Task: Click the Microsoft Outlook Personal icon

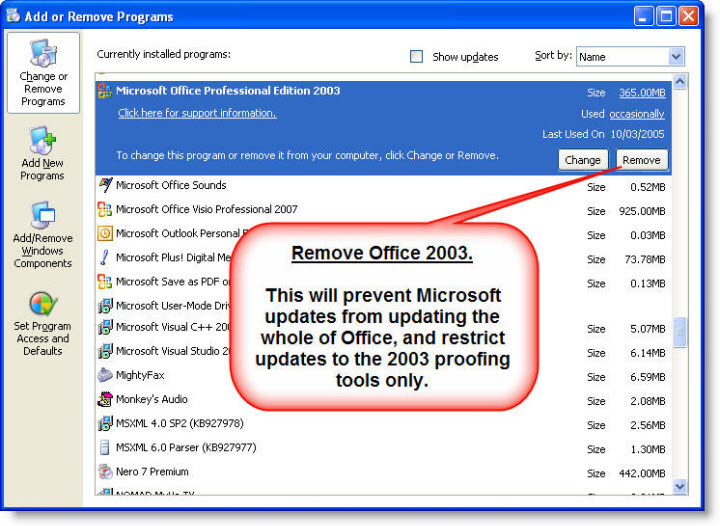Action: [x=105, y=233]
